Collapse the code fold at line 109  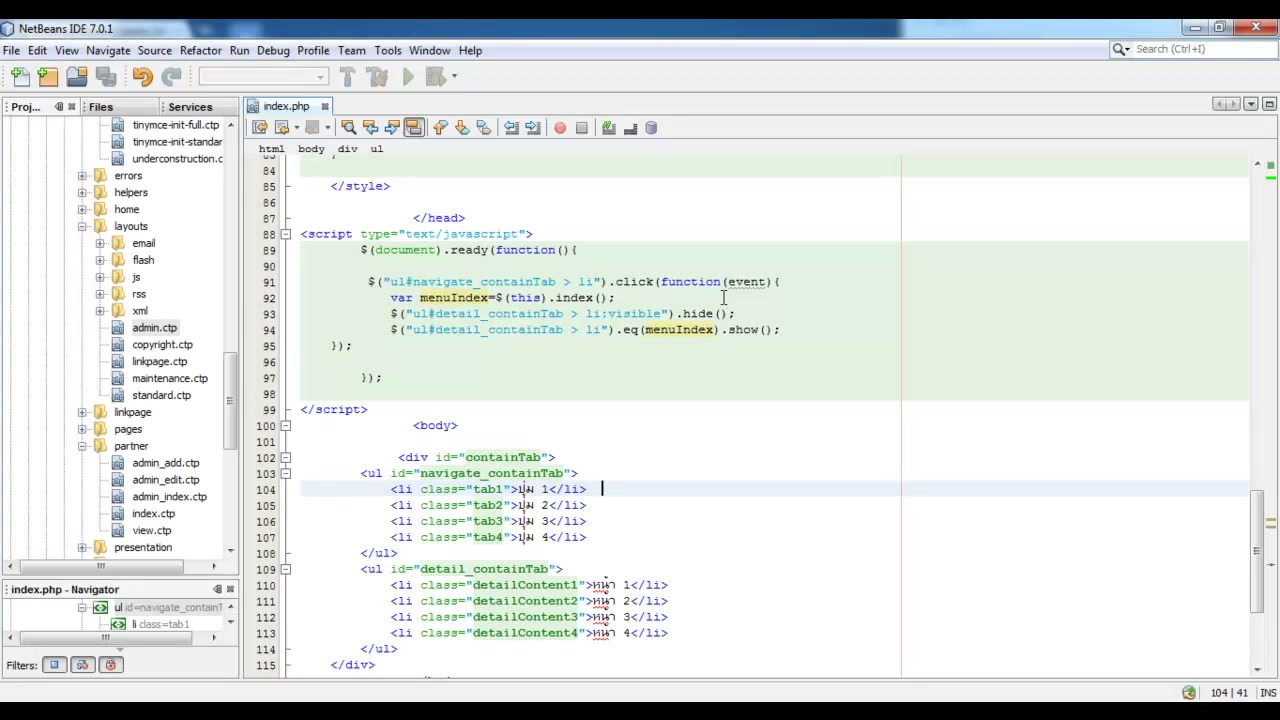tap(286, 569)
